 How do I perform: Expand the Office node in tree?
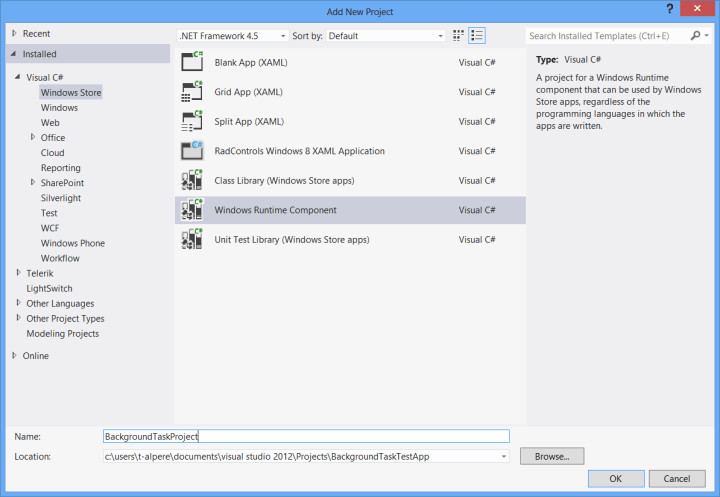coord(33,138)
